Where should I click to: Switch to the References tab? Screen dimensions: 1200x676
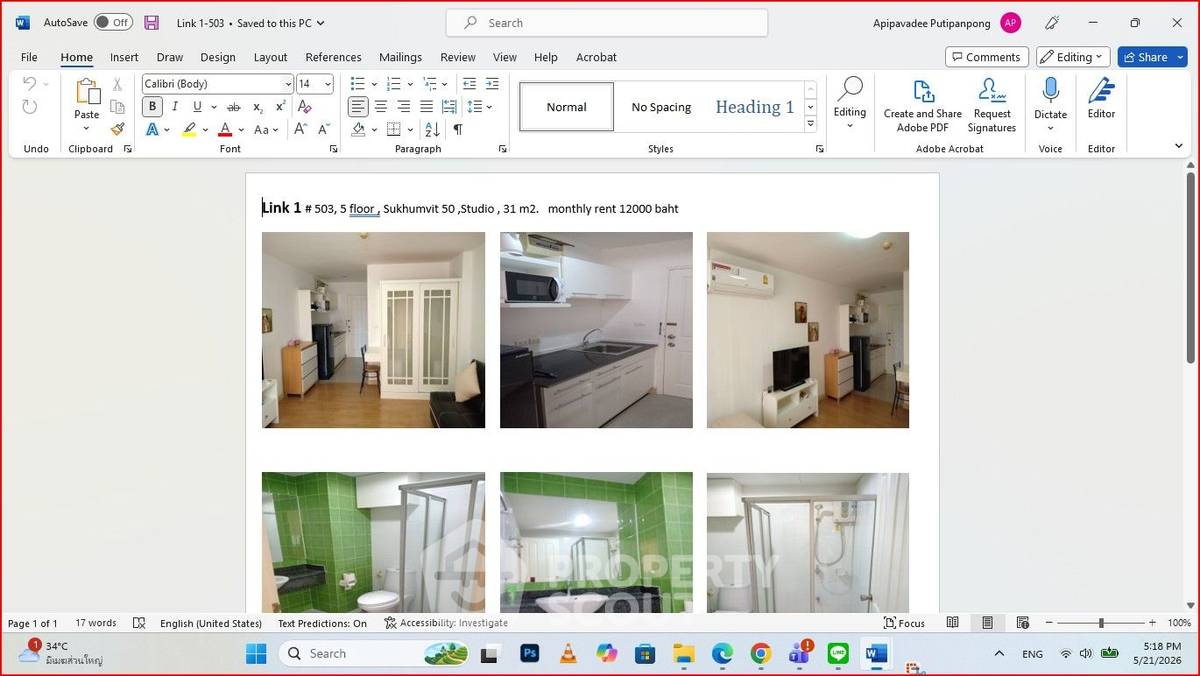[333, 57]
